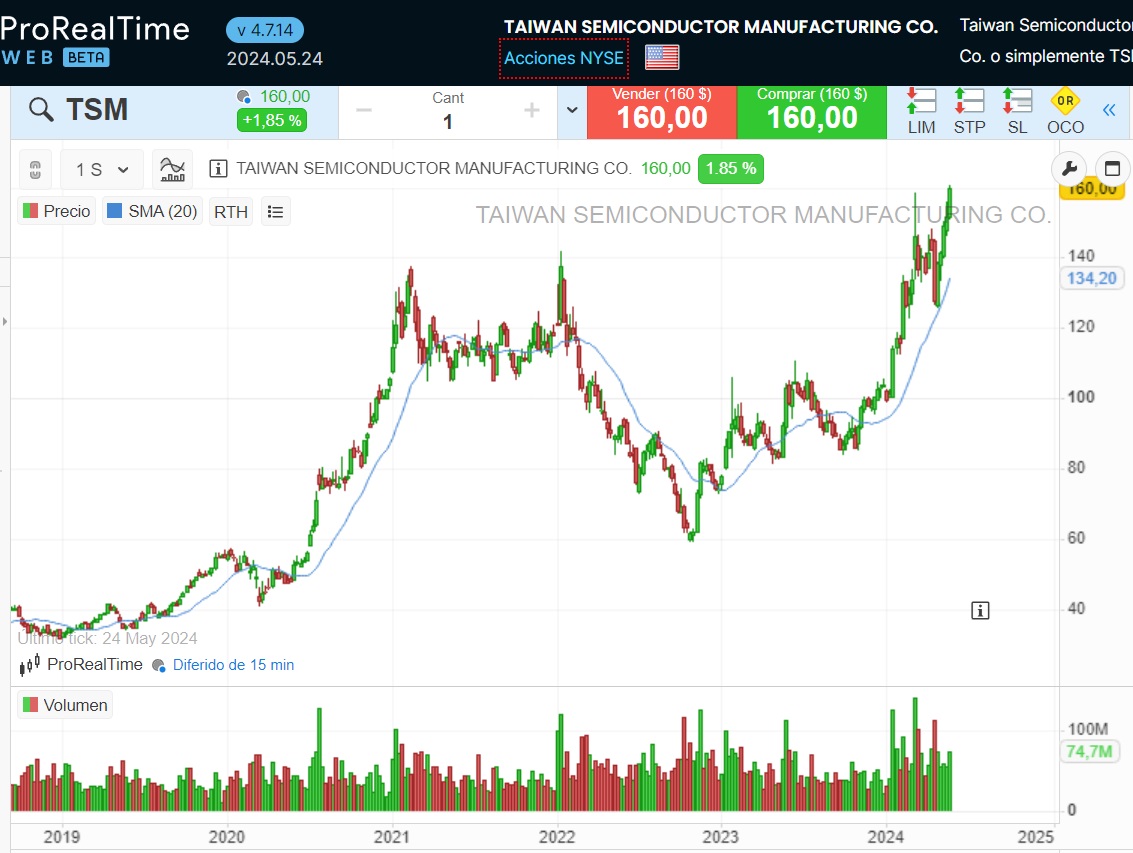Click the Diferido de 15 min link
This screenshot has height=853, width=1133.
[x=233, y=665]
